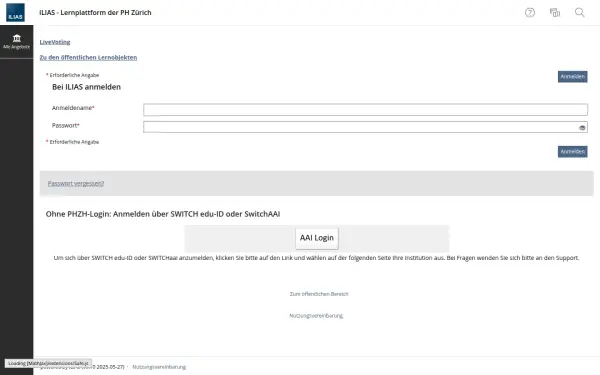Open the footer Nutzungsvereinbarung link
This screenshot has width=600, height=375.
tap(159, 367)
